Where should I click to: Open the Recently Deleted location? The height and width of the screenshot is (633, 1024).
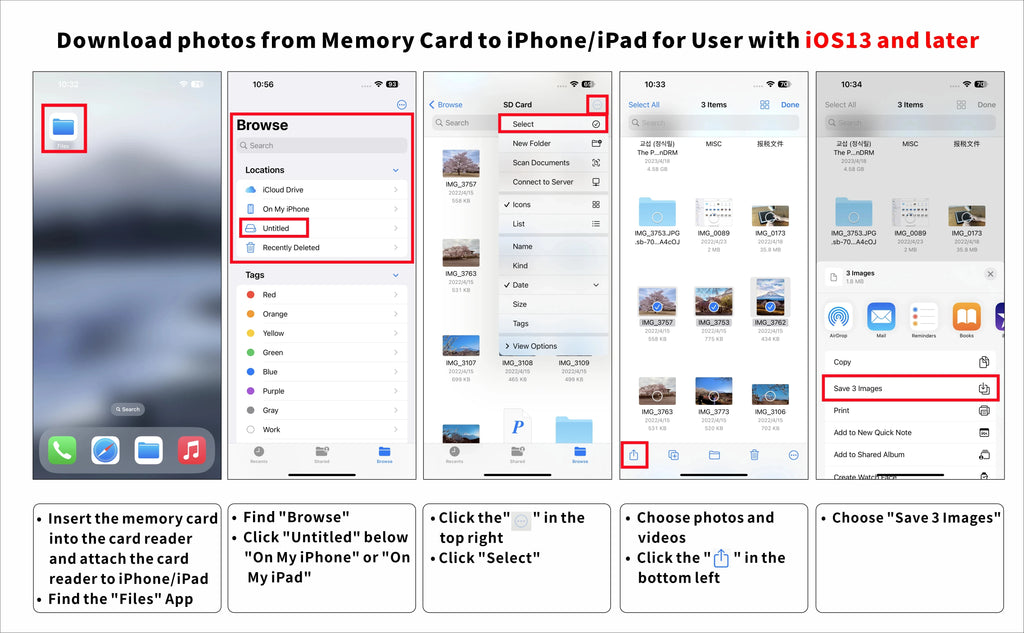(322, 248)
